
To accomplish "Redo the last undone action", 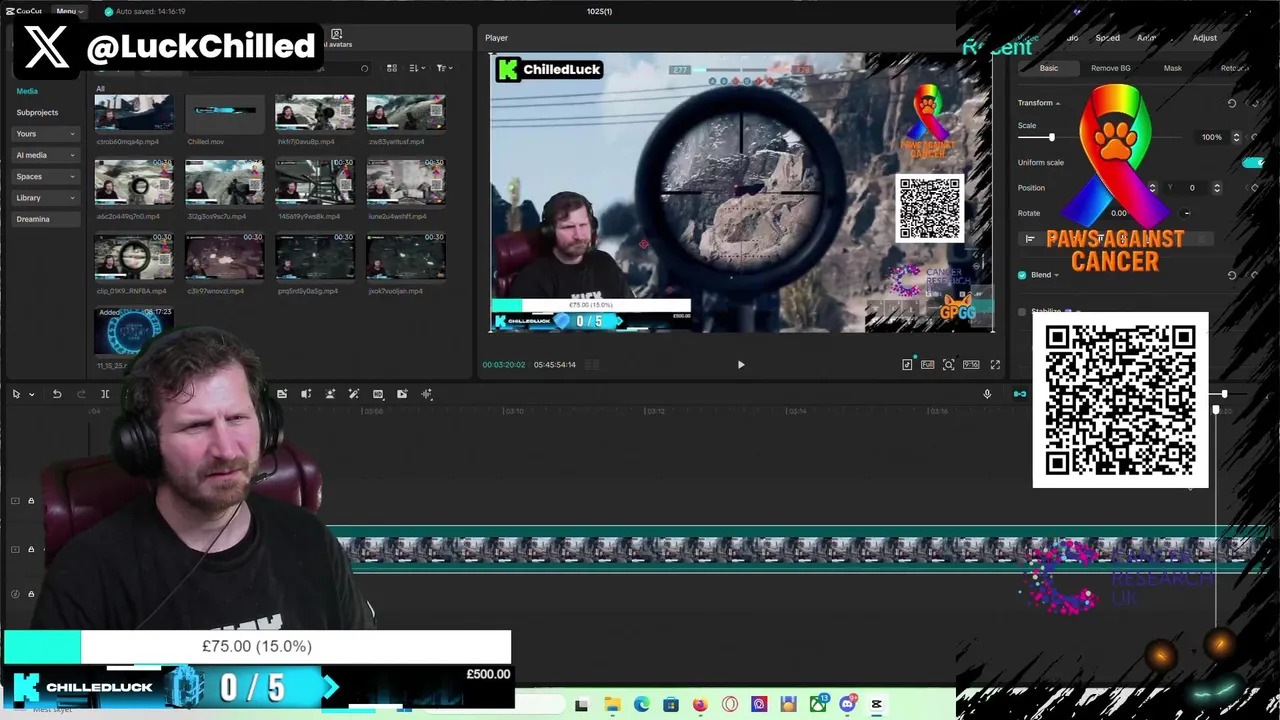I will (x=81, y=394).
